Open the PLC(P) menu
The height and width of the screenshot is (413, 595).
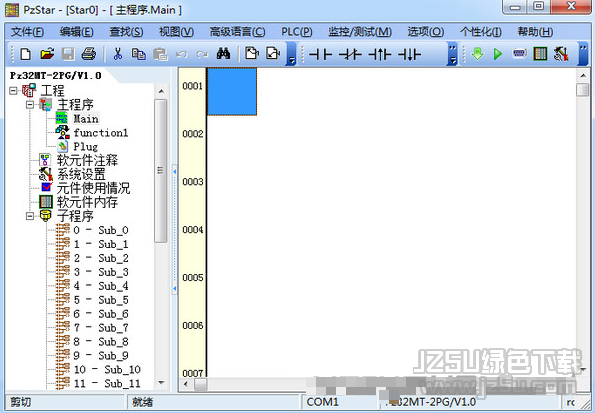(297, 32)
